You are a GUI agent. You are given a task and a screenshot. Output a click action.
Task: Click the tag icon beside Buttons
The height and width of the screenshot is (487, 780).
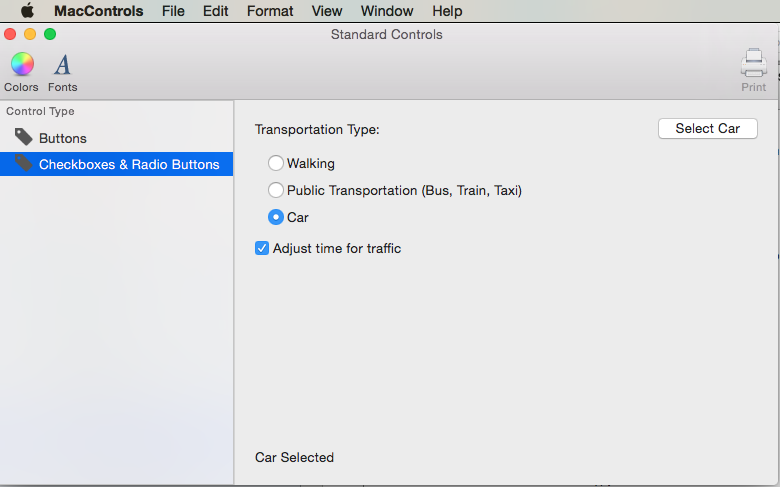23,137
